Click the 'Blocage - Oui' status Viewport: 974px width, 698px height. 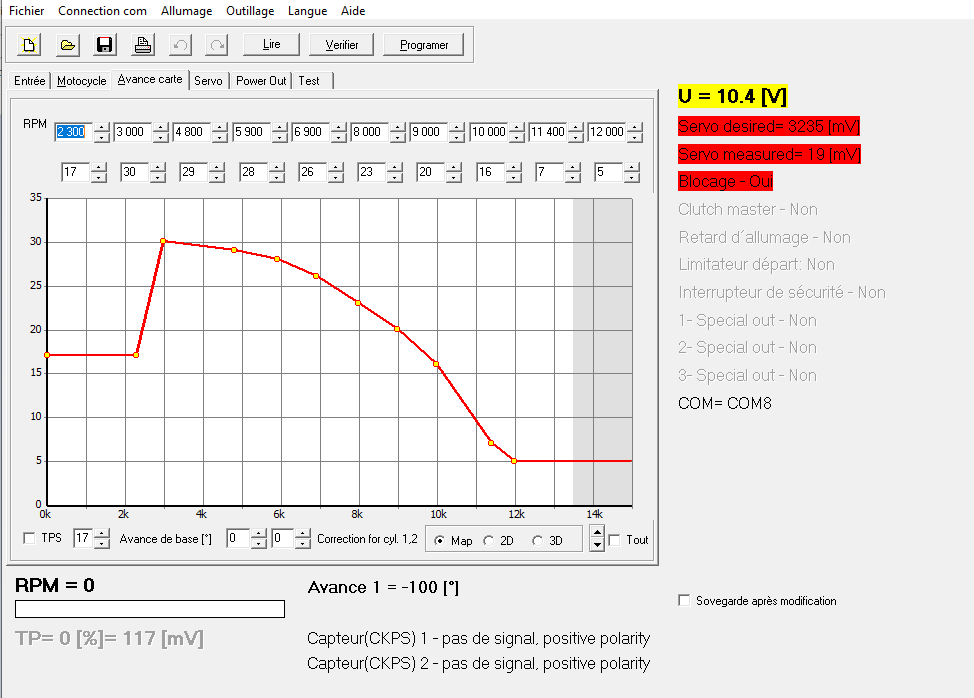tap(726, 181)
